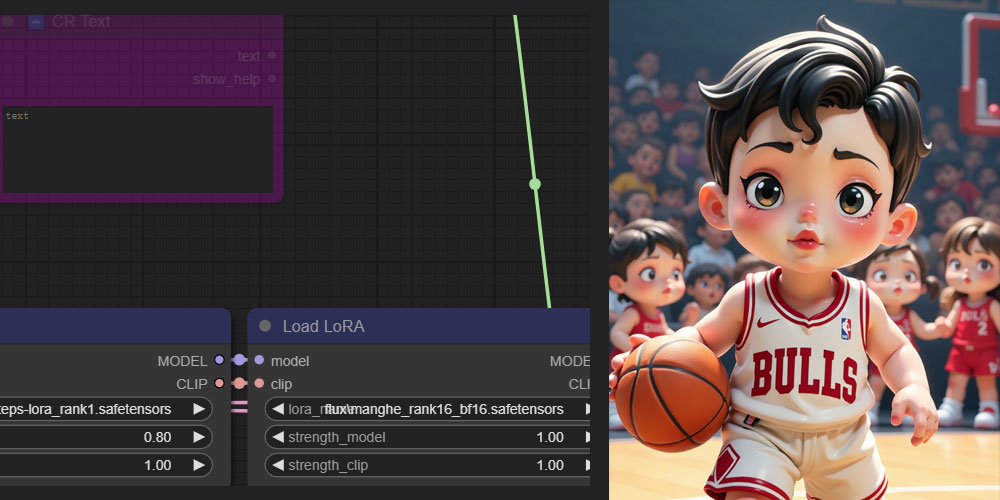Open the generated Bulls basketball character image

point(804,250)
